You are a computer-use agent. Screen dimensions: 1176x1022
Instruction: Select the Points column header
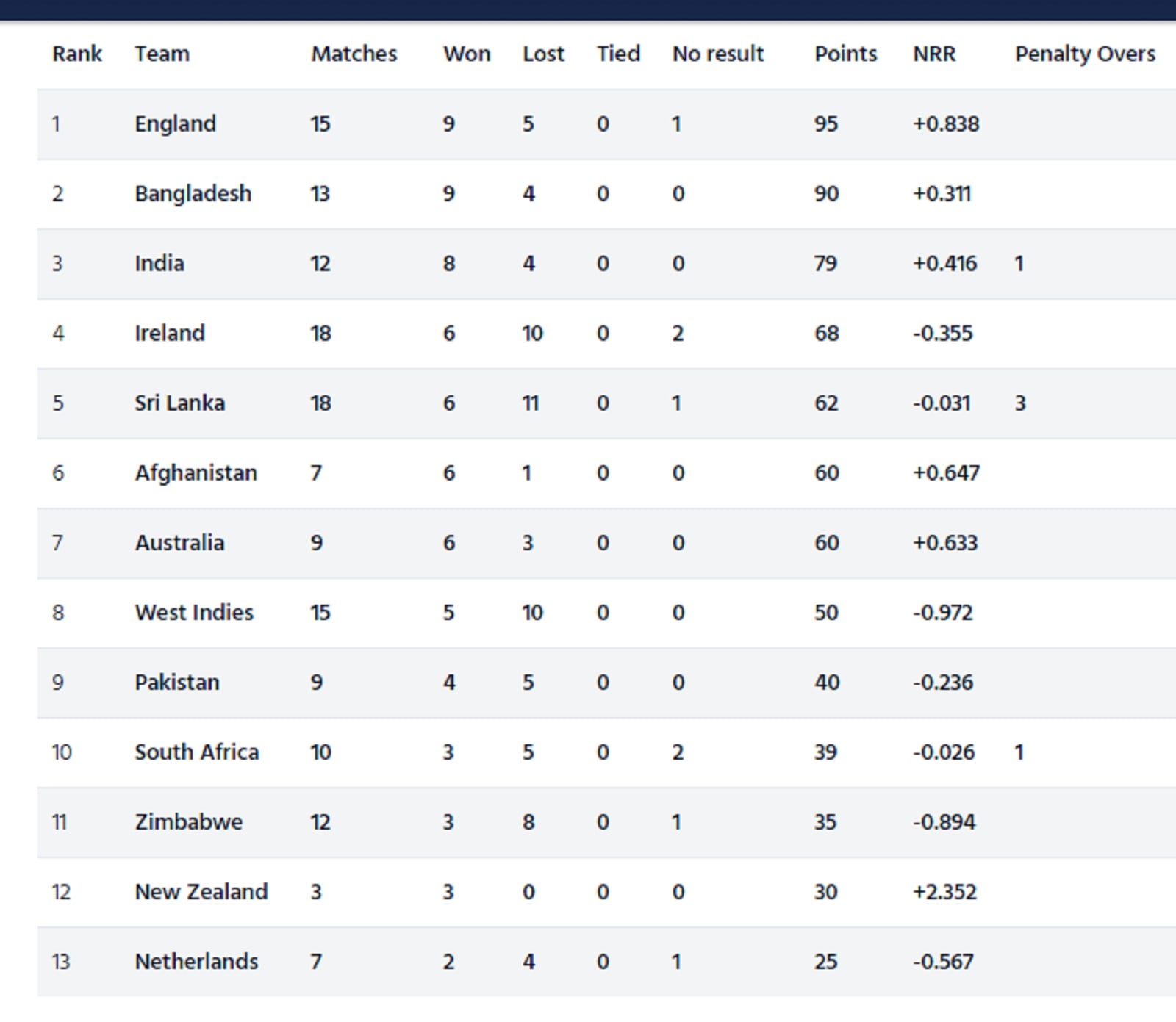coord(845,54)
